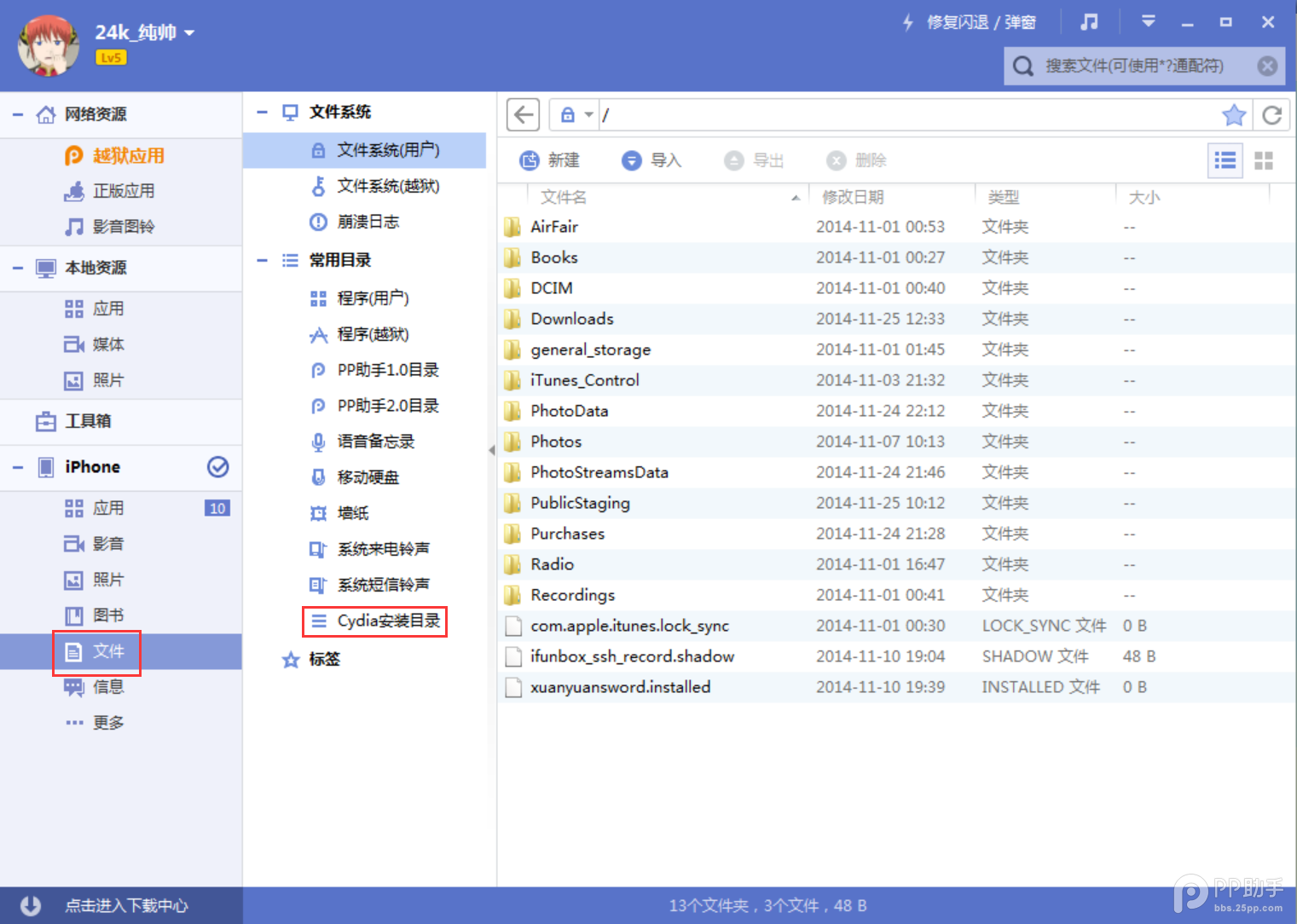This screenshot has height=924, width=1297.
Task: Click 导入 import button
Action: 651,160
